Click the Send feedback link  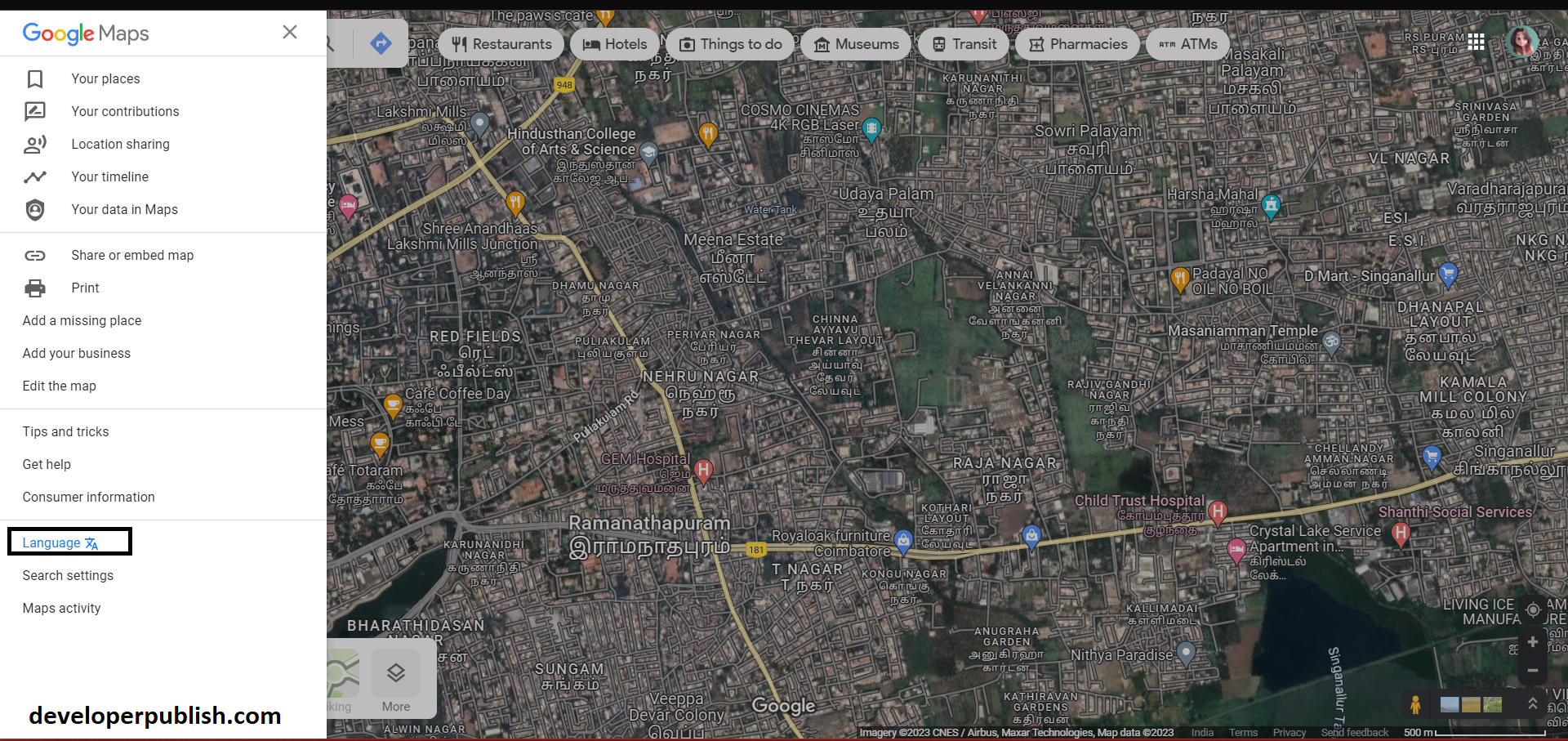[x=1355, y=732]
